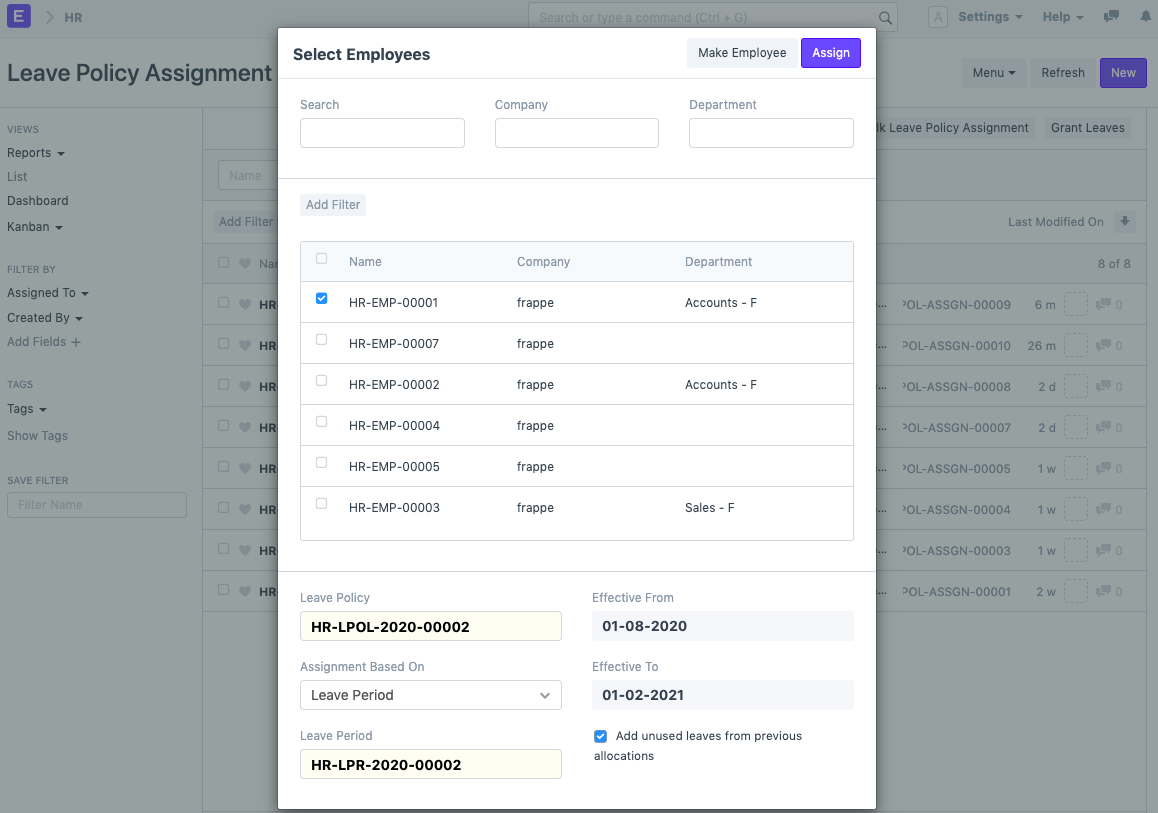Disable Add unused leaves from previous allocations
Viewport: 1158px width, 813px height.
[600, 736]
